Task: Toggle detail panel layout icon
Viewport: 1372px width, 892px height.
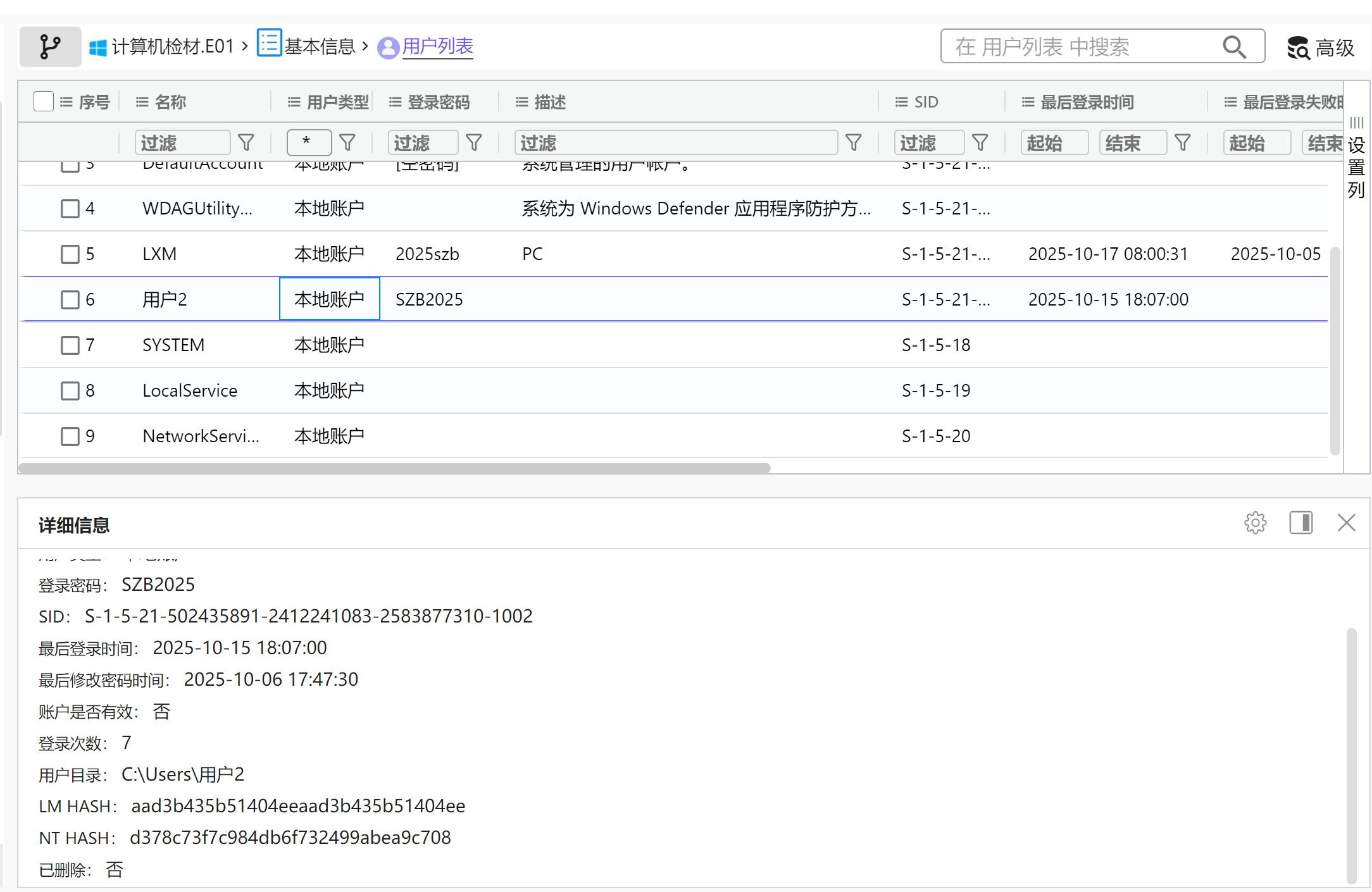Action: (1300, 523)
